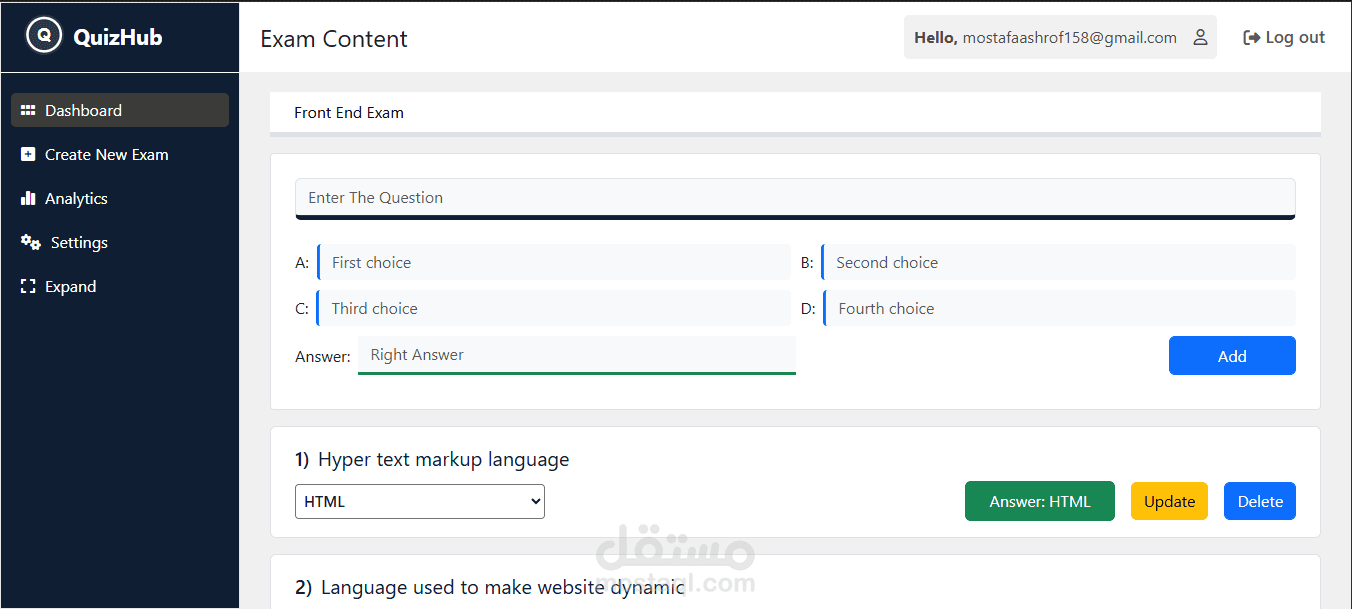1352x609 pixels.
Task: Focus the Right Answer input field
Action: click(x=577, y=355)
